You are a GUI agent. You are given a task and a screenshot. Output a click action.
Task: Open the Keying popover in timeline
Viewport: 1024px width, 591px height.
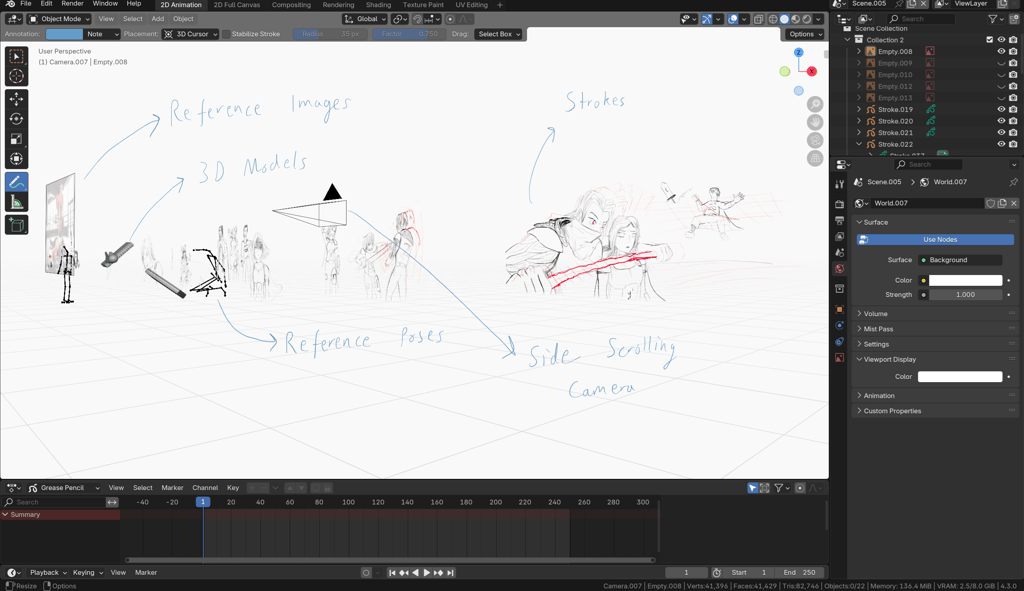pos(87,573)
